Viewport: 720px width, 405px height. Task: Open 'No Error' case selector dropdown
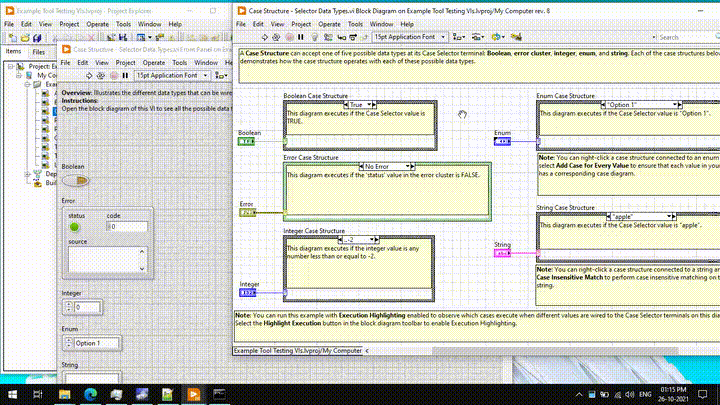tap(387, 166)
